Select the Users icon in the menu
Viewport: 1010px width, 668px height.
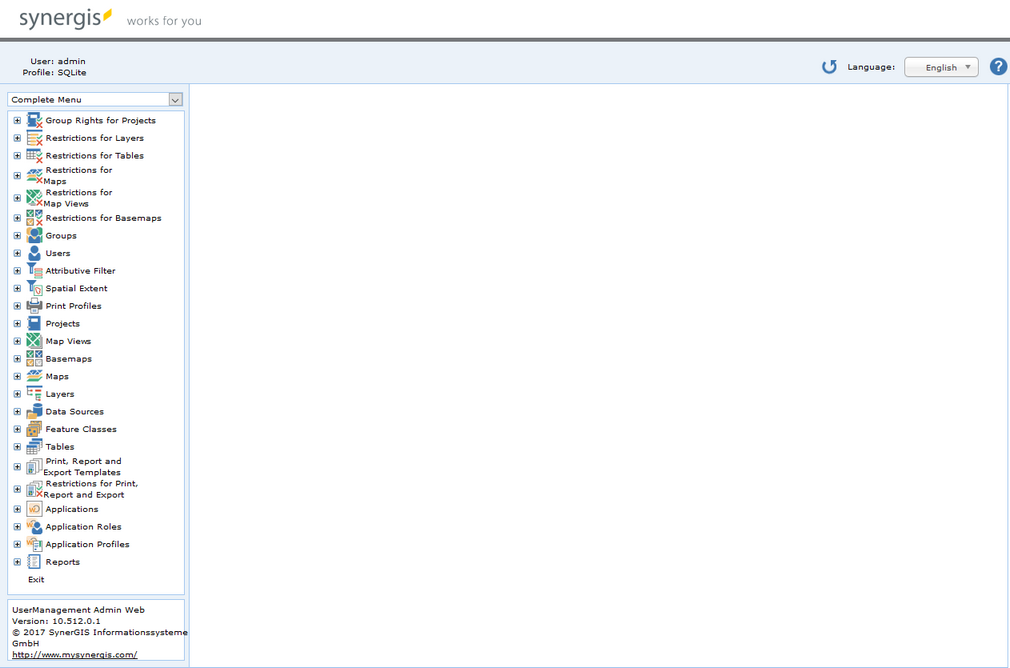33,252
